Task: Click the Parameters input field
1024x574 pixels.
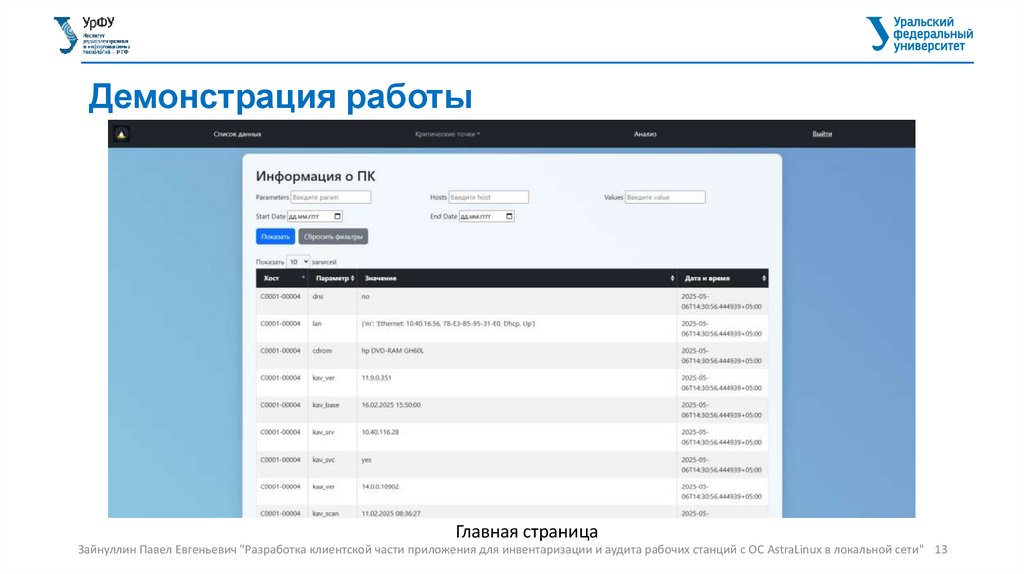Action: (330, 197)
